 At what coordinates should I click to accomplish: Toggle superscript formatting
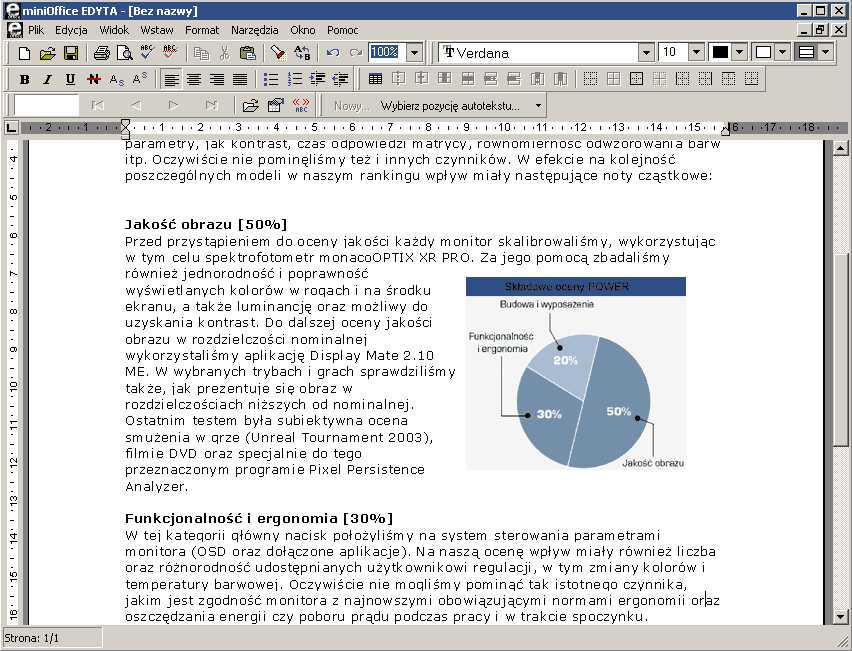tap(140, 79)
